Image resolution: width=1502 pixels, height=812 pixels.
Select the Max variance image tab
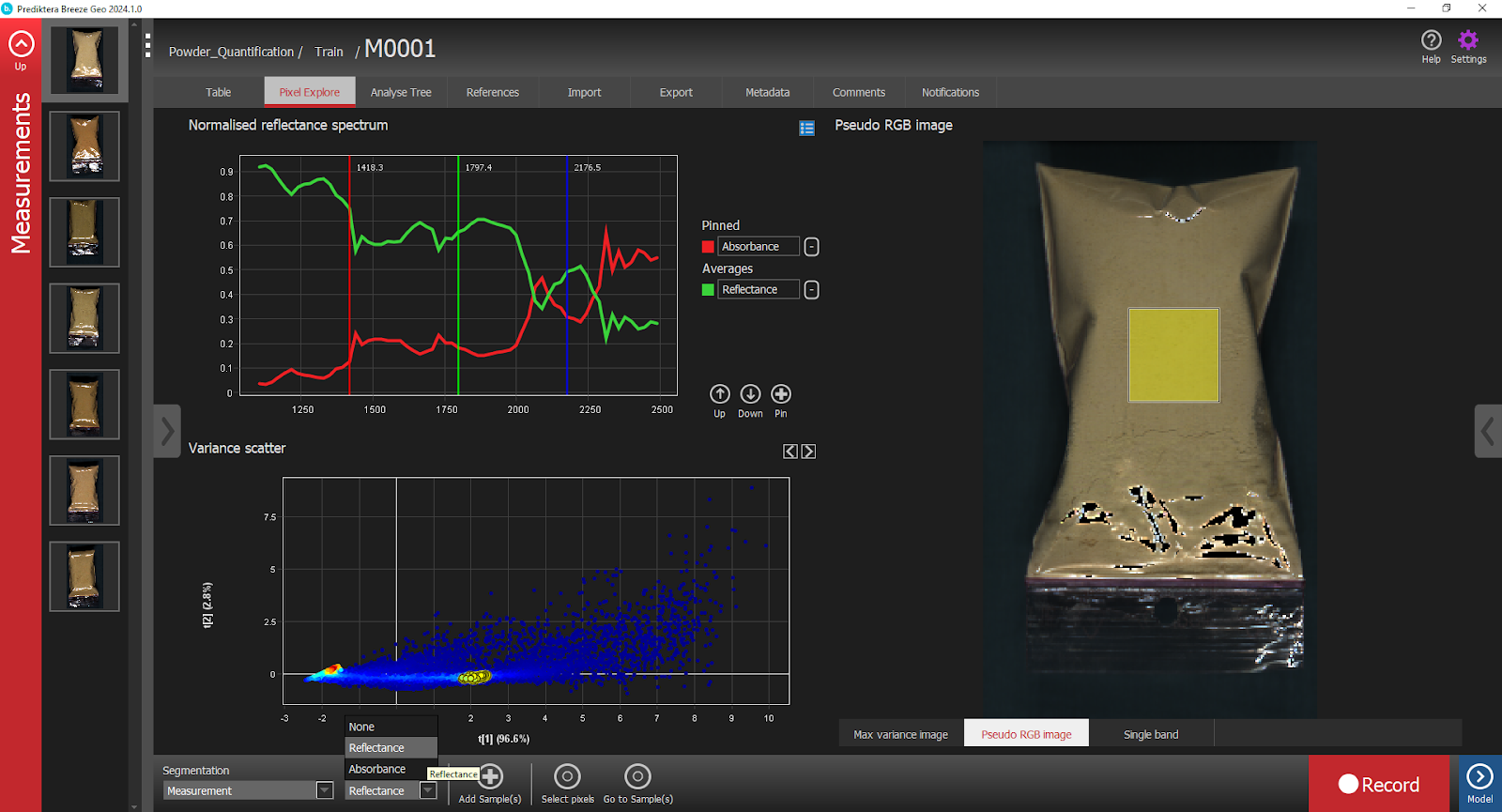tap(900, 734)
